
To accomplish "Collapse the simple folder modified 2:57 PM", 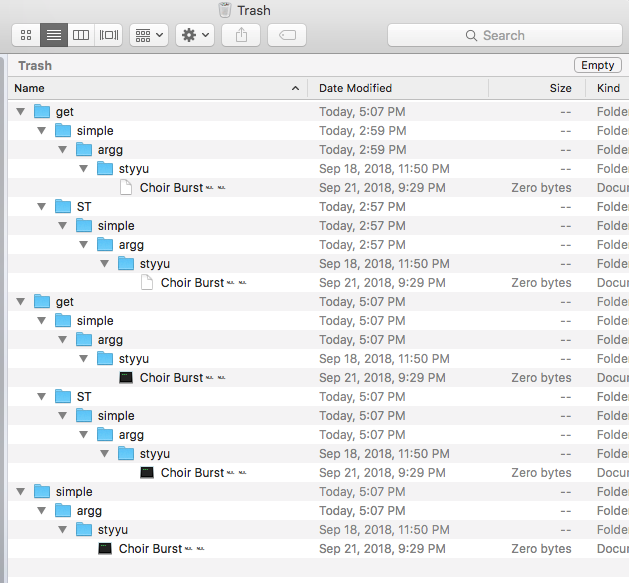I will (62, 225).
